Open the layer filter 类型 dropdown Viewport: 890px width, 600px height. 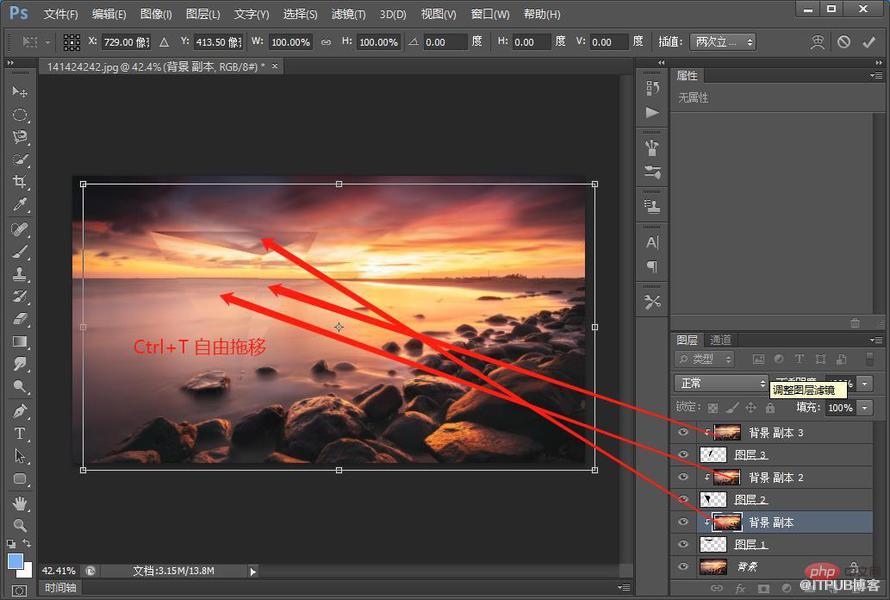pos(704,359)
